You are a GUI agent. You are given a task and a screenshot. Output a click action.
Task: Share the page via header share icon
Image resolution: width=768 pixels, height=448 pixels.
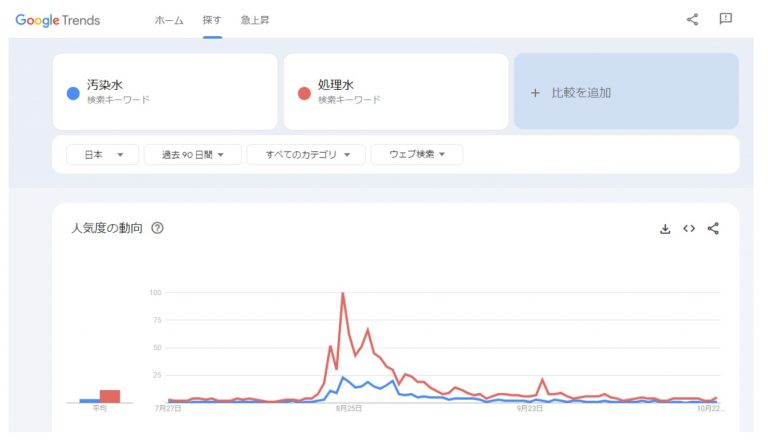692,20
